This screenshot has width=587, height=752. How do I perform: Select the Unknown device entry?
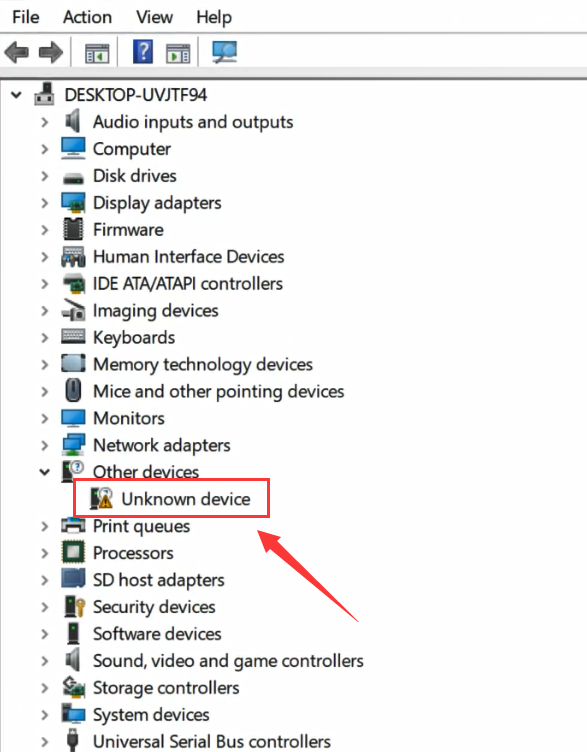tap(186, 499)
